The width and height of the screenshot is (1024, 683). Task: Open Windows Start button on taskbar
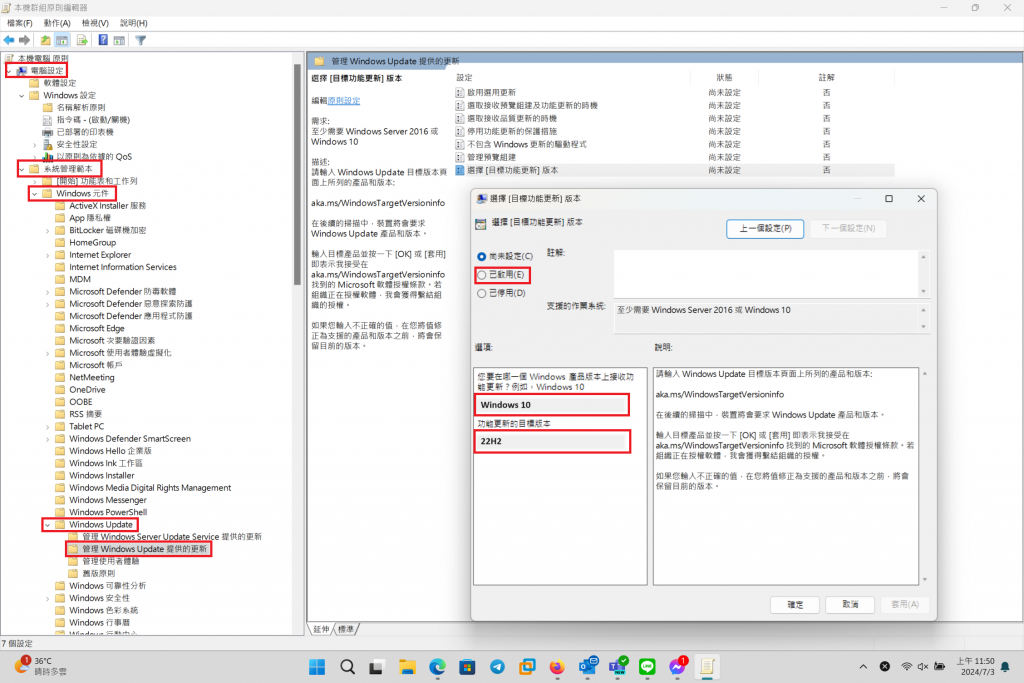[317, 667]
